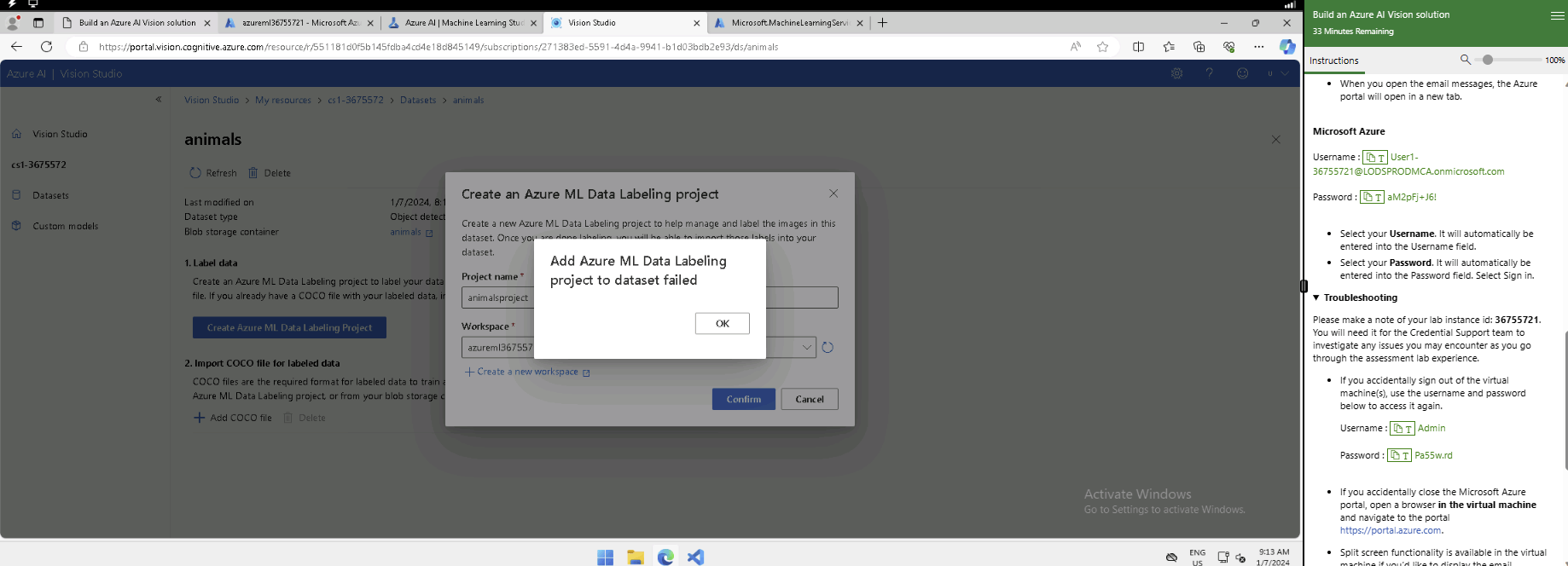
Task: Open the Vision Studio help icon
Action: pos(1209,73)
